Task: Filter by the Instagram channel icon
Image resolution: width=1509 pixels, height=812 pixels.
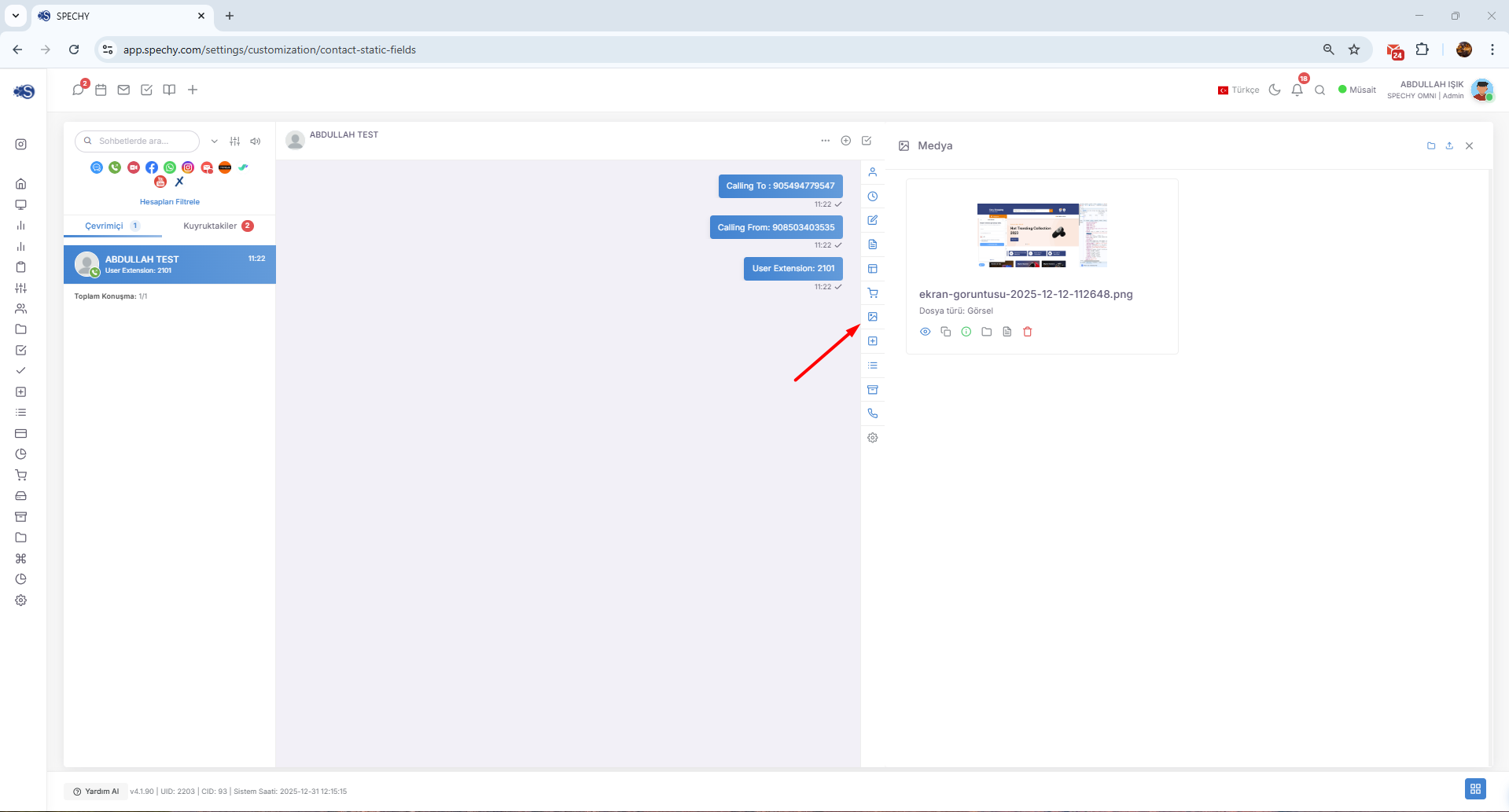Action: (188, 167)
